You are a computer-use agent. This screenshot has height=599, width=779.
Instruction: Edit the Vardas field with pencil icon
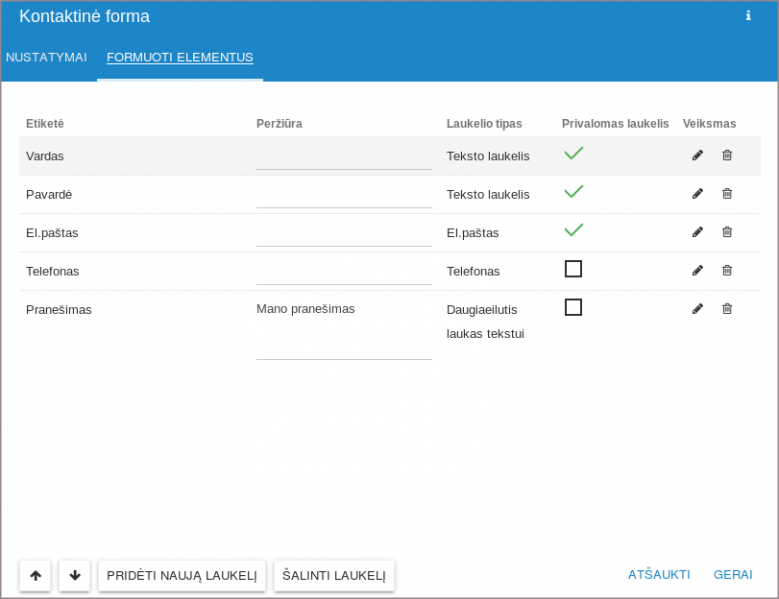pyautogui.click(x=698, y=155)
